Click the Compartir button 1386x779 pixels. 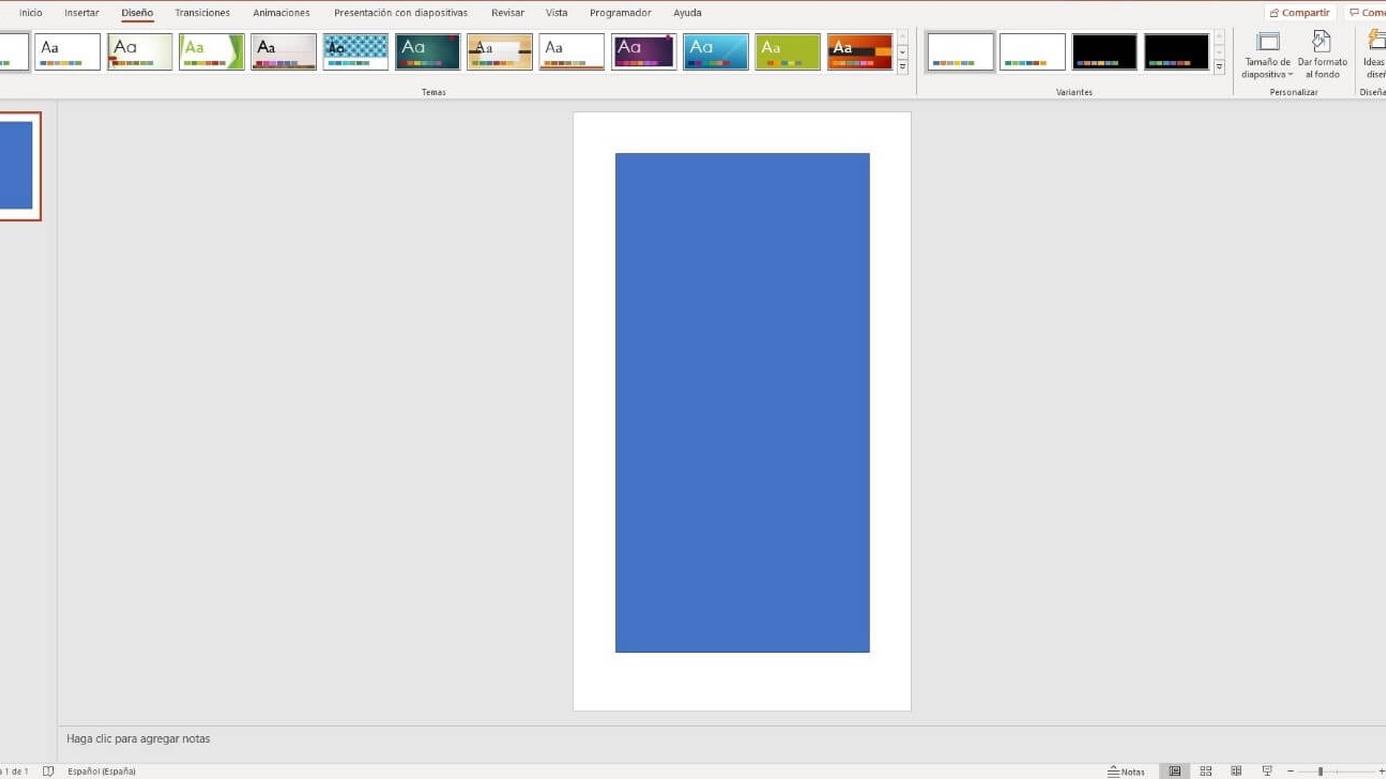coord(1300,13)
